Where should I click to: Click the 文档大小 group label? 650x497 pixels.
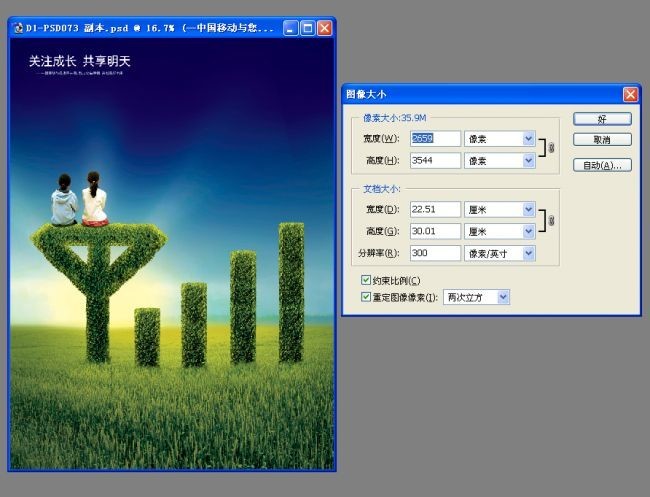pyautogui.click(x=381, y=189)
